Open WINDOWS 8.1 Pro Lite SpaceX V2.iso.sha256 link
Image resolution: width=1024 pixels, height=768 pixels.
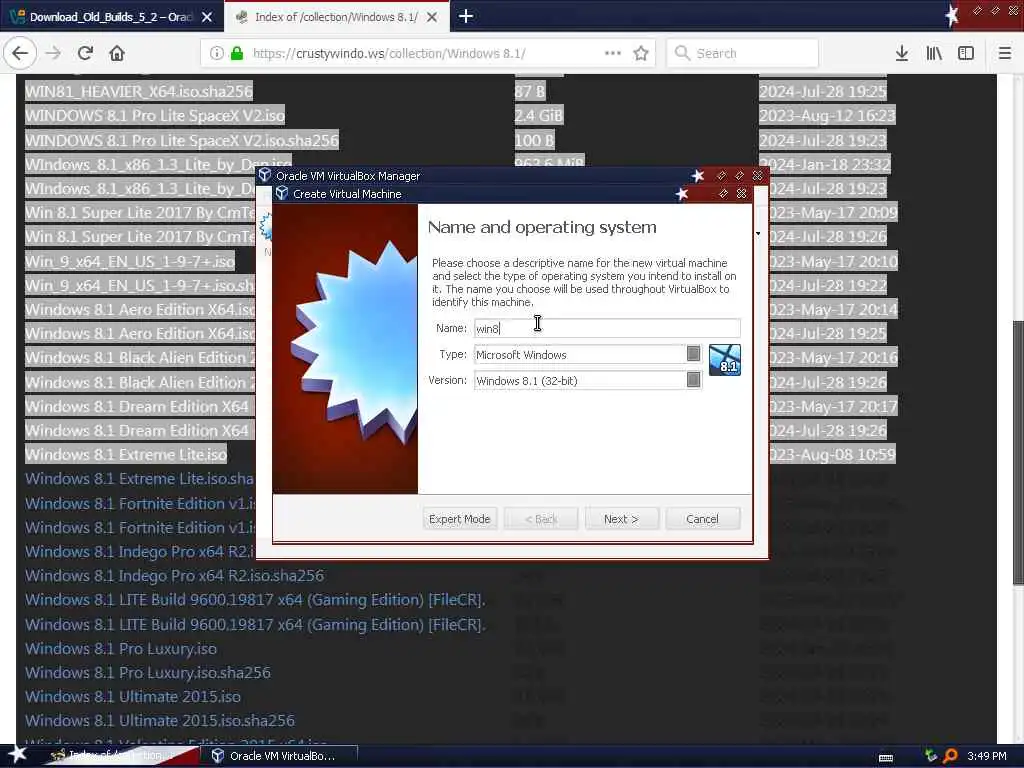click(182, 140)
